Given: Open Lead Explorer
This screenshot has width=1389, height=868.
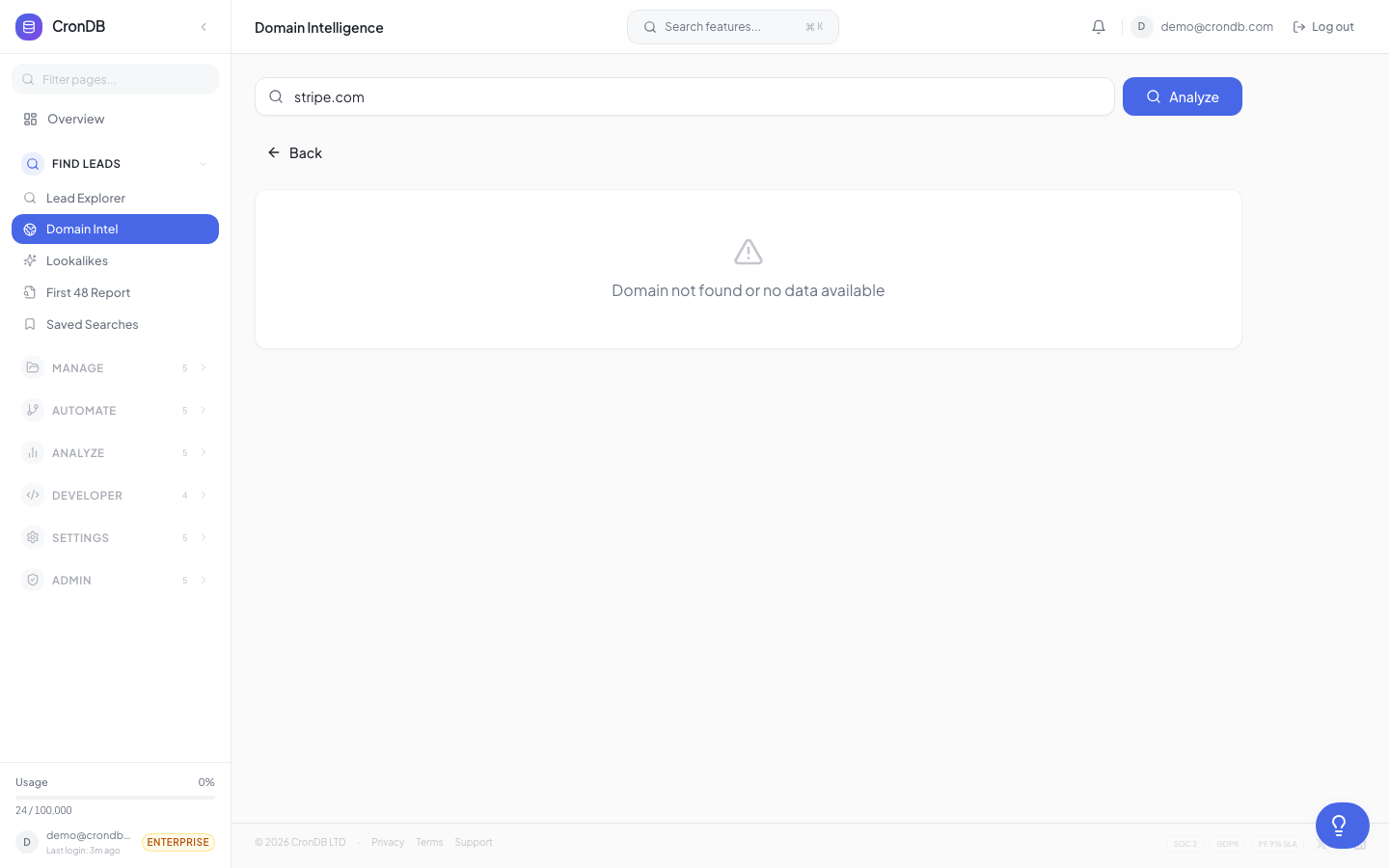Looking at the screenshot, I should (115, 198).
